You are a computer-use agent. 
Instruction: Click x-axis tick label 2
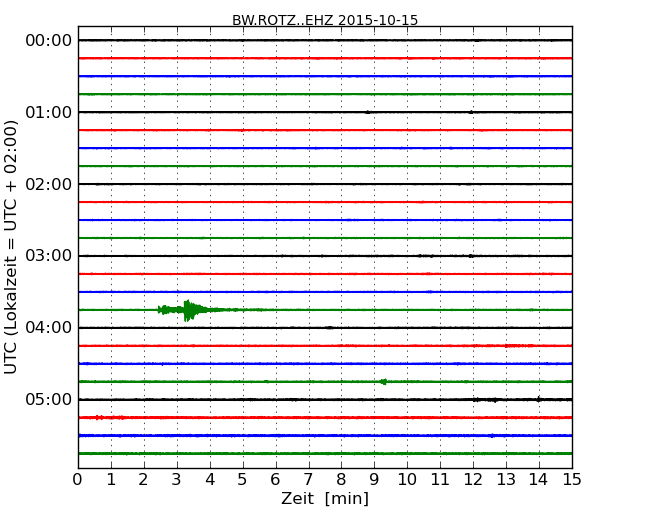pos(143,480)
